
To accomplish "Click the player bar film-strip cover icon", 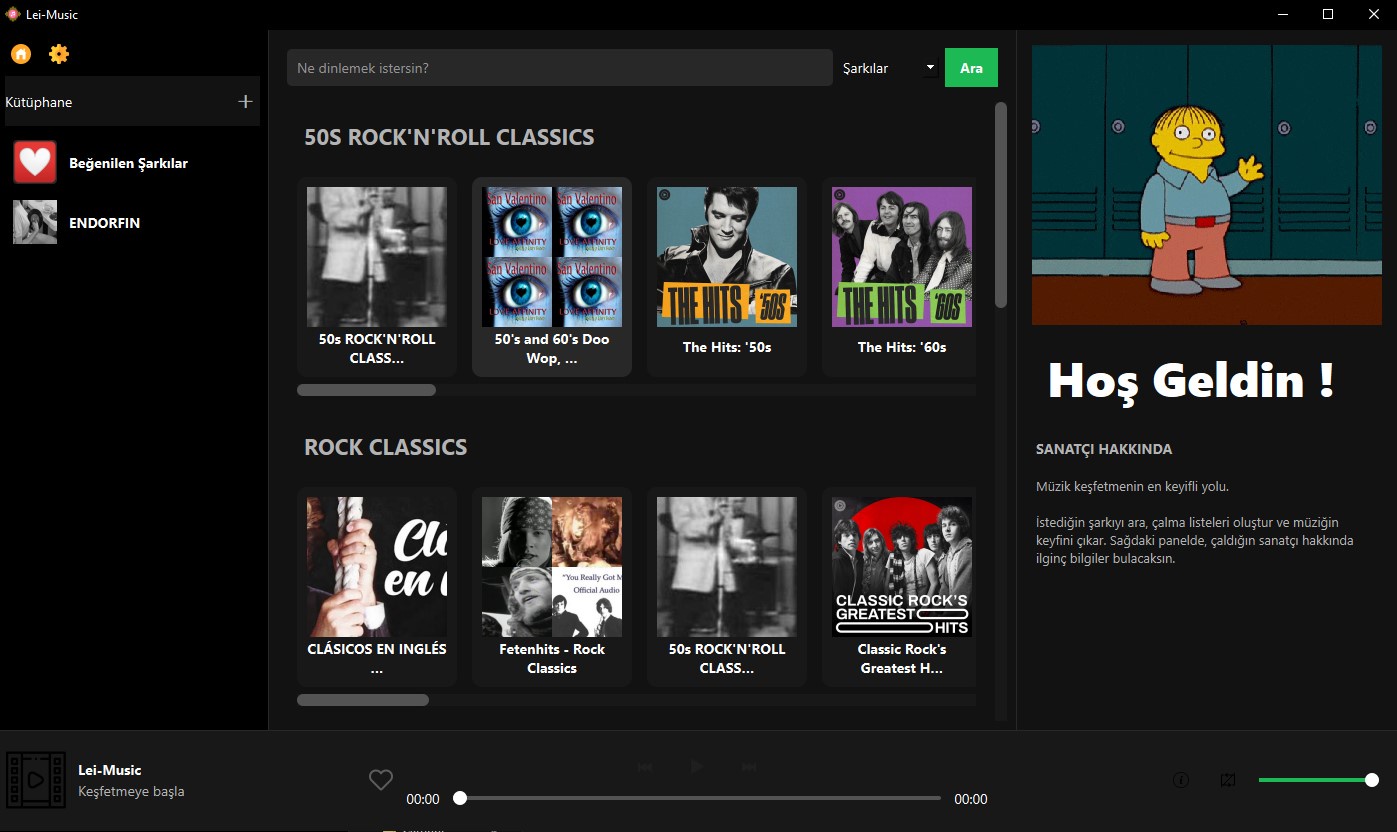I will [x=35, y=780].
